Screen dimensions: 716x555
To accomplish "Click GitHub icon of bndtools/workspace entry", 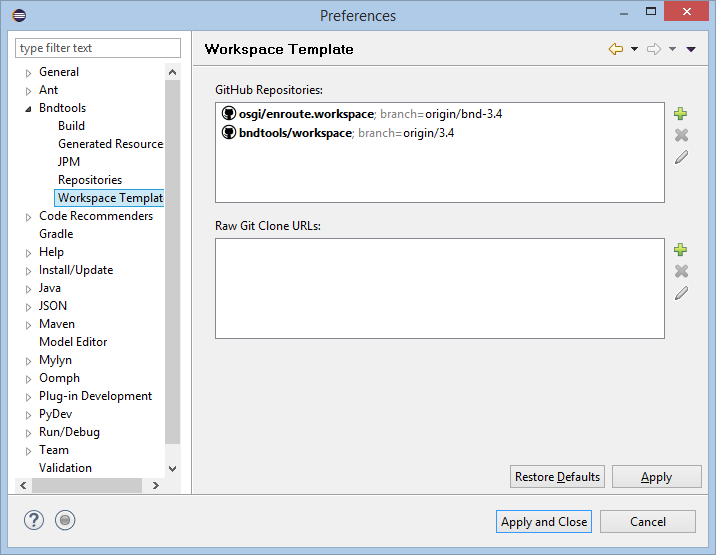I will [x=228, y=132].
